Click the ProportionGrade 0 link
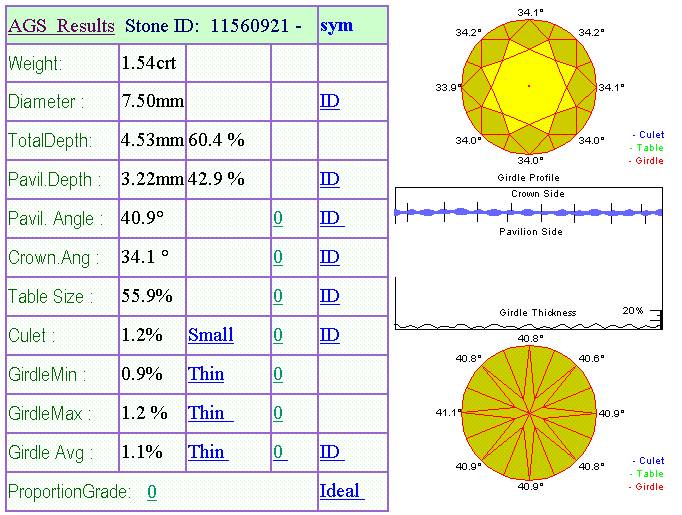 click(152, 492)
